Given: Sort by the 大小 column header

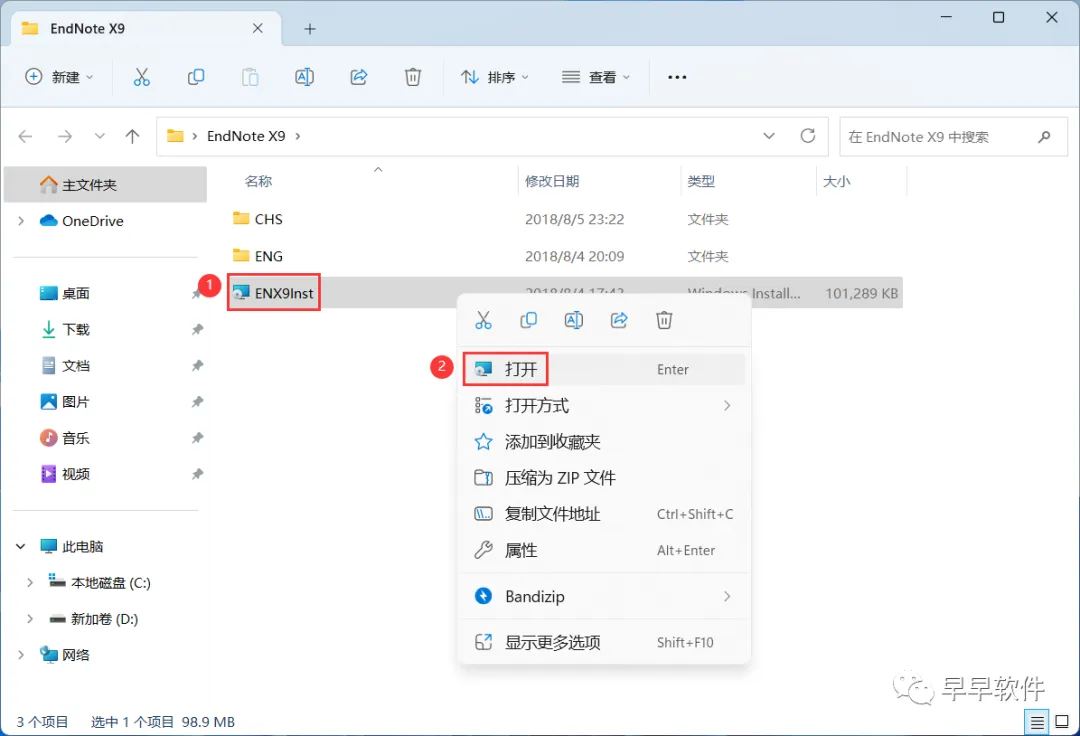Looking at the screenshot, I should coord(836,181).
